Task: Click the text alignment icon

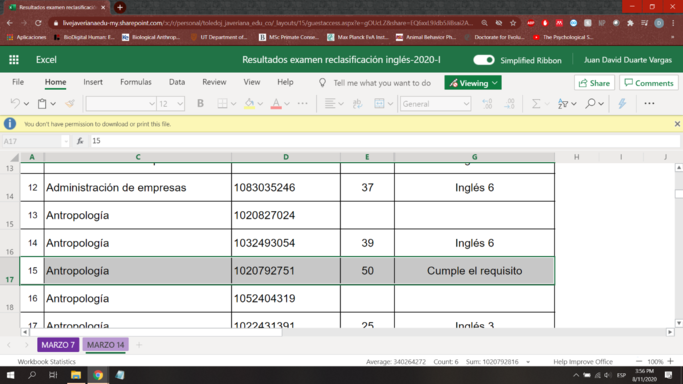Action: coord(330,103)
